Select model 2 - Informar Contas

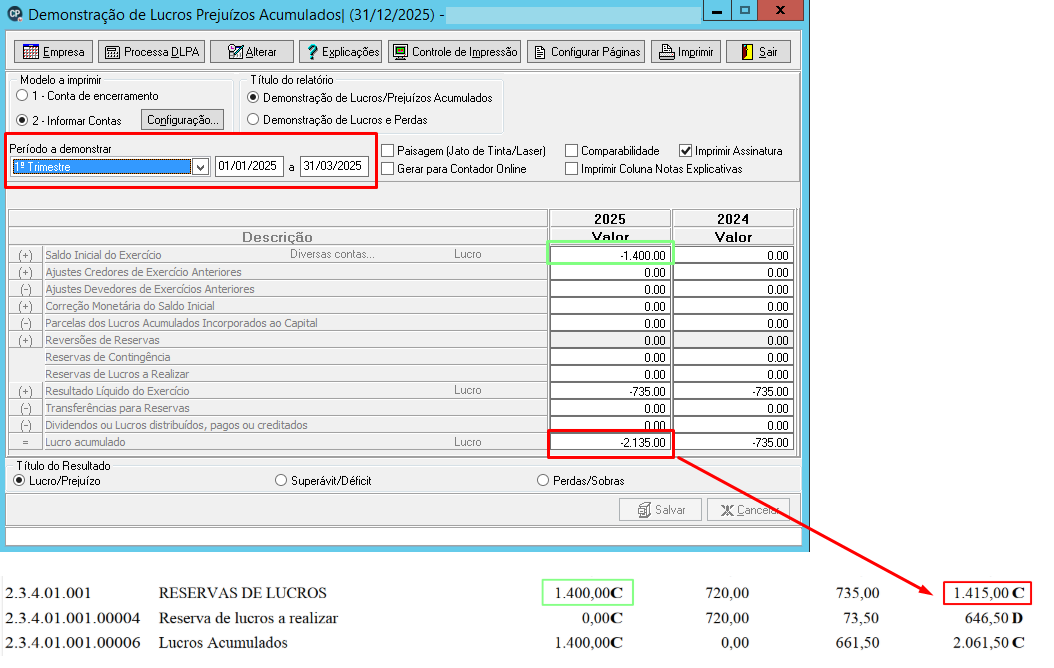22,120
